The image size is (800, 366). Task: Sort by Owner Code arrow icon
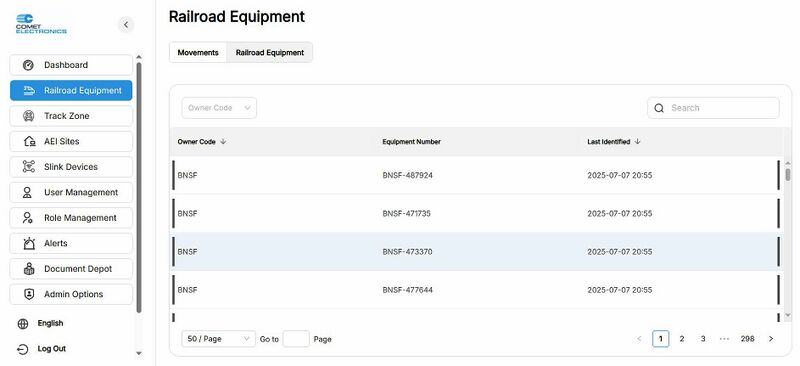pos(223,142)
